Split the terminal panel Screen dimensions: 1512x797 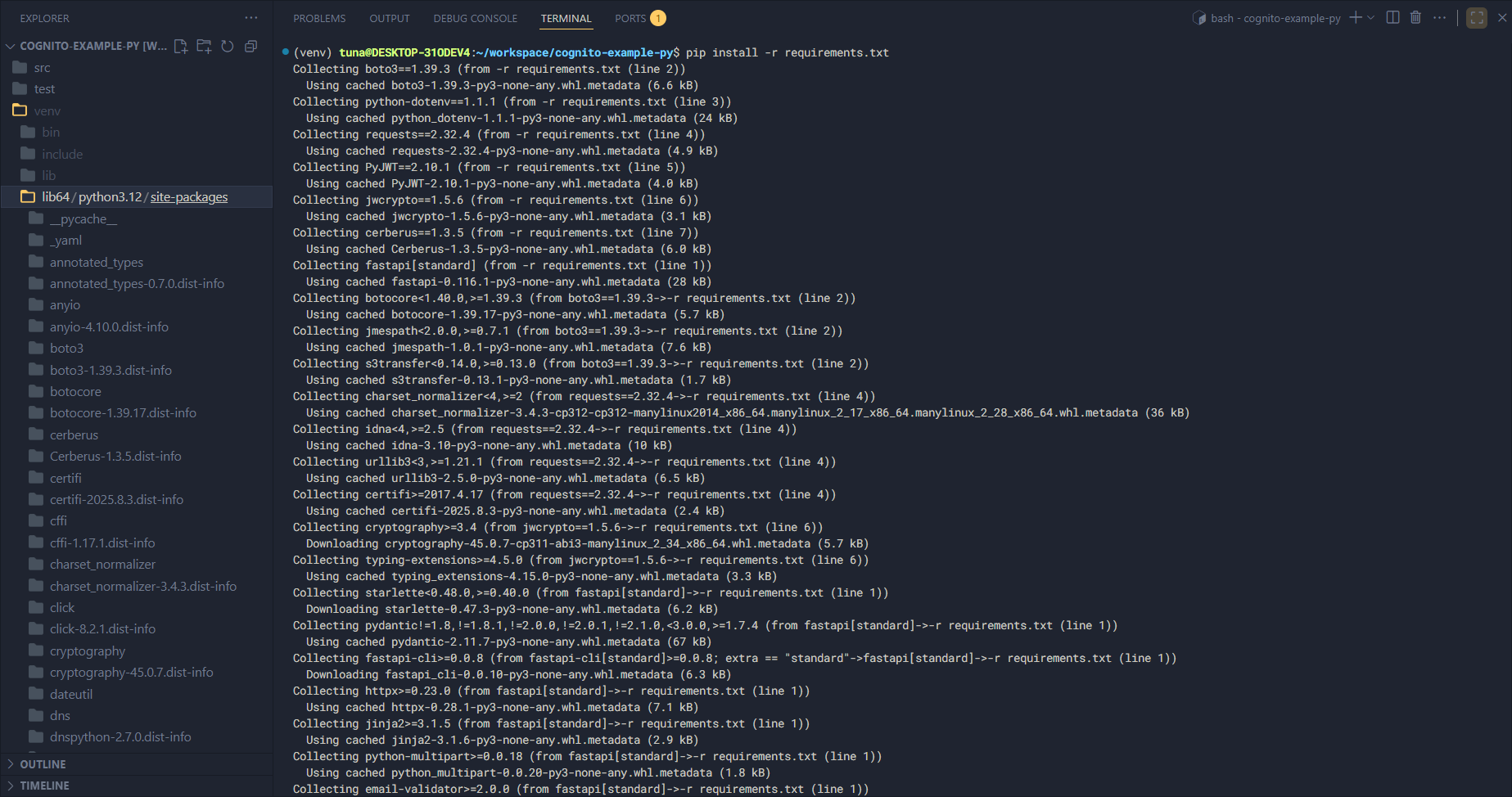(x=1392, y=18)
